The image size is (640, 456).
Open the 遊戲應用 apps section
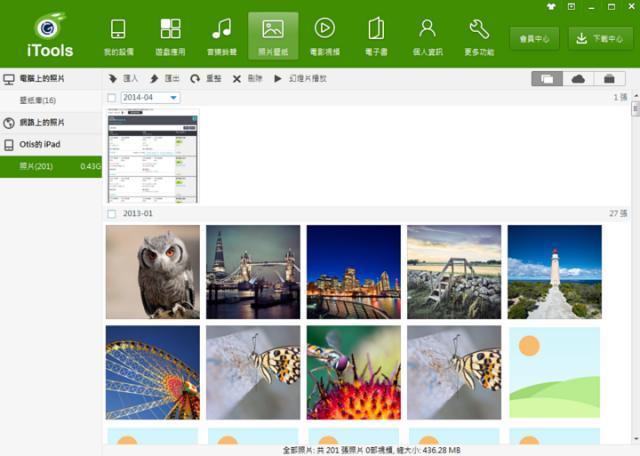click(x=170, y=37)
